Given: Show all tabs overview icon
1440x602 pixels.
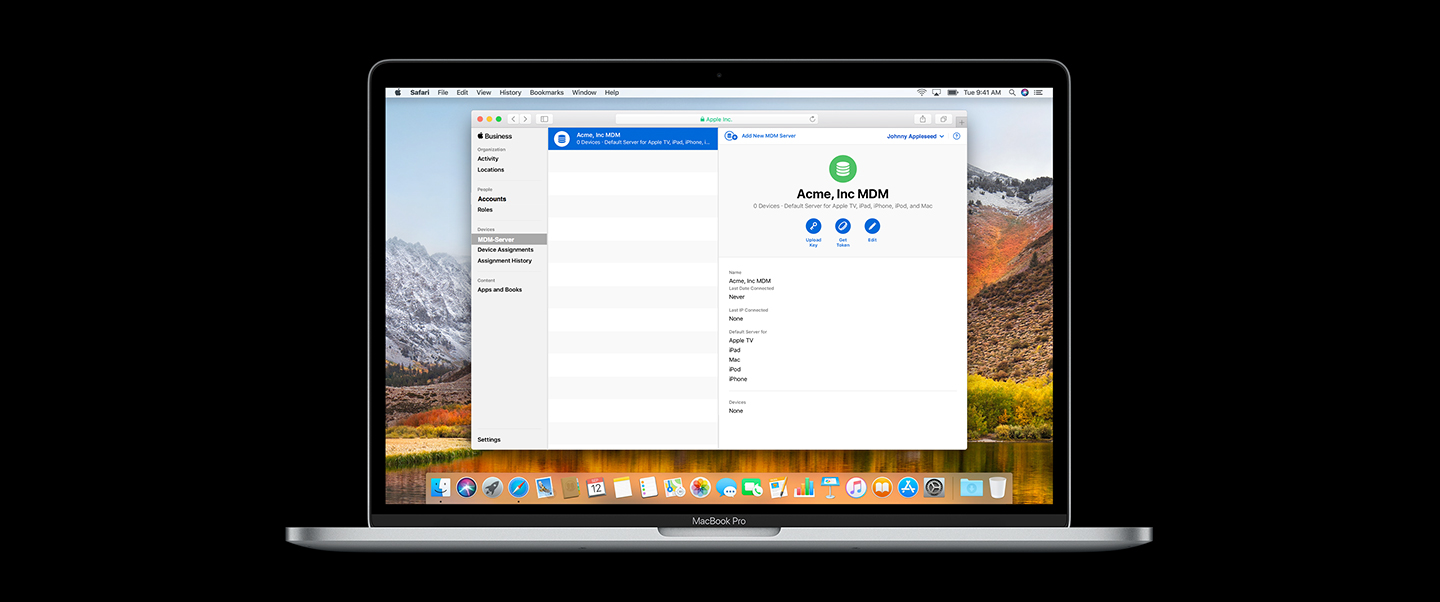Looking at the screenshot, I should click(943, 119).
